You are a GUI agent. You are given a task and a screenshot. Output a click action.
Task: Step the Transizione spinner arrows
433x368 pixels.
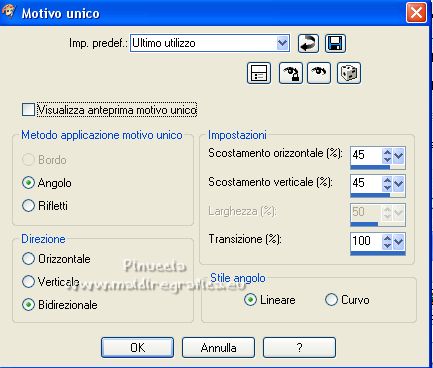[387, 241]
